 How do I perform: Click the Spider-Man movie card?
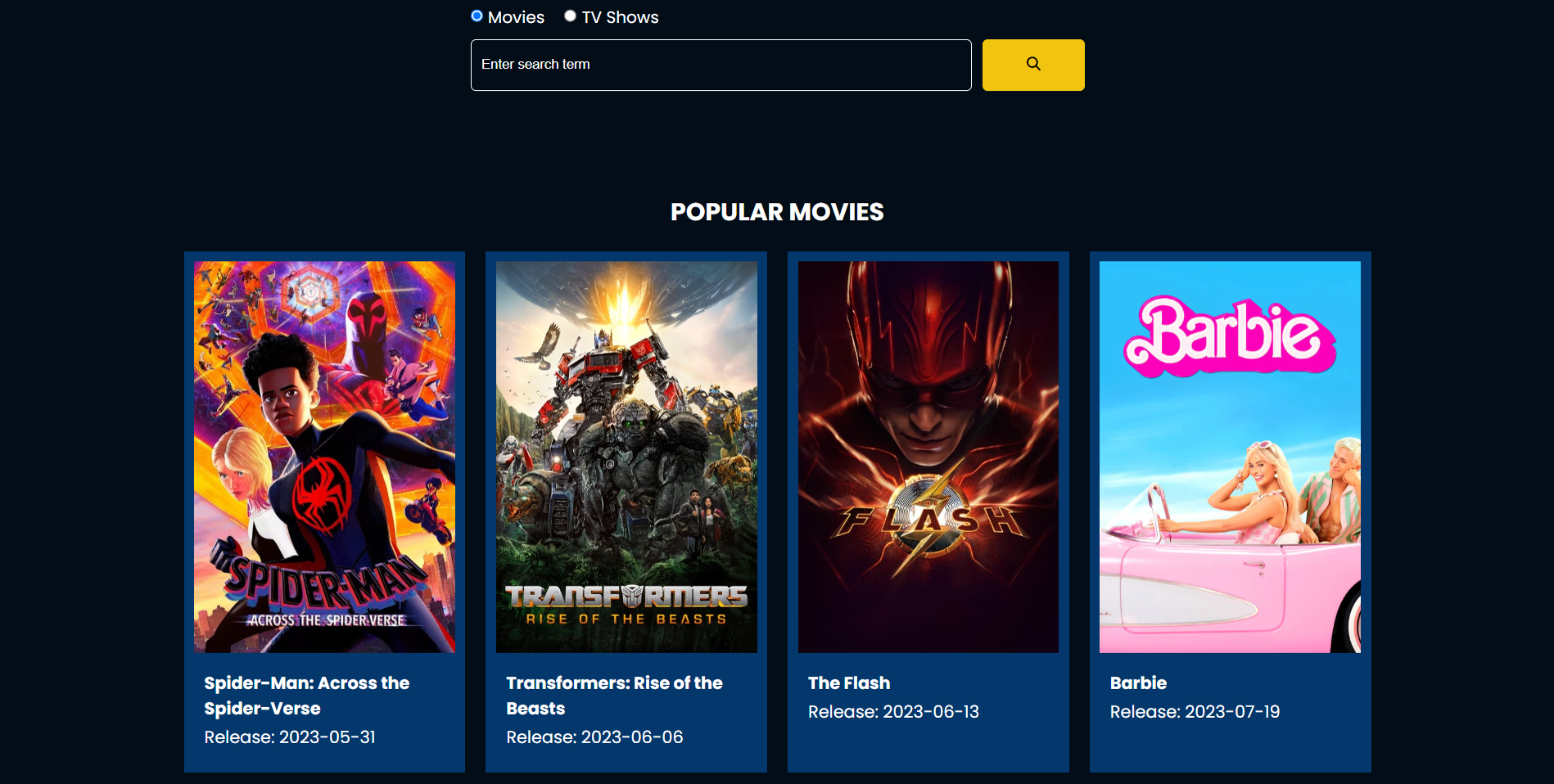324,511
